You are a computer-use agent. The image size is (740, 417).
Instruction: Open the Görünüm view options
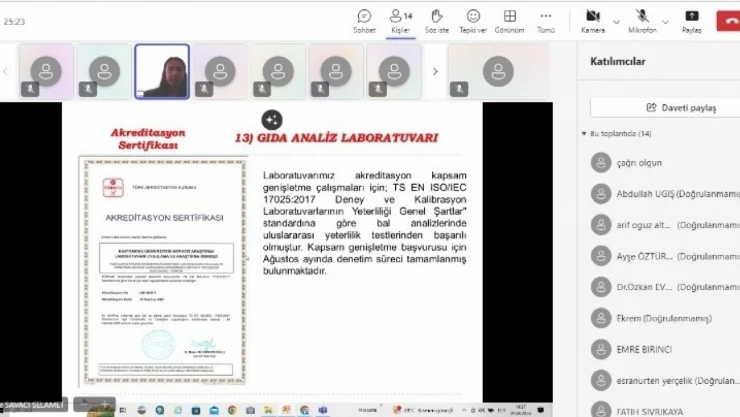(509, 22)
